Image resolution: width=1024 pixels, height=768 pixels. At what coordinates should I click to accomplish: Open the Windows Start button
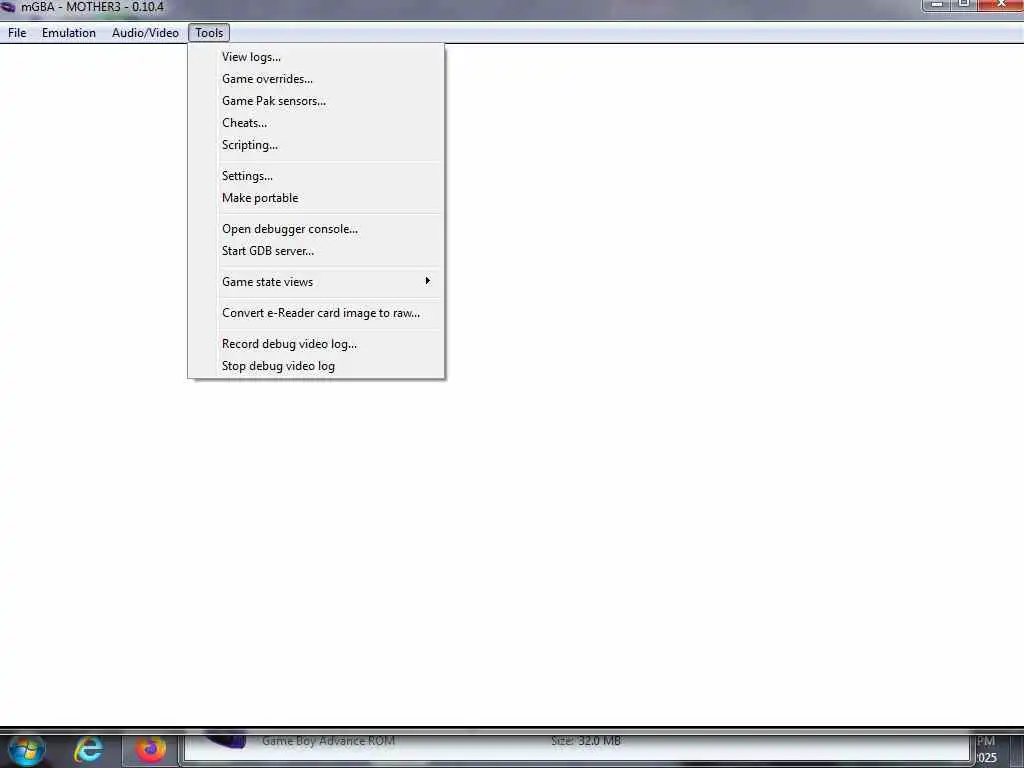click(26, 749)
